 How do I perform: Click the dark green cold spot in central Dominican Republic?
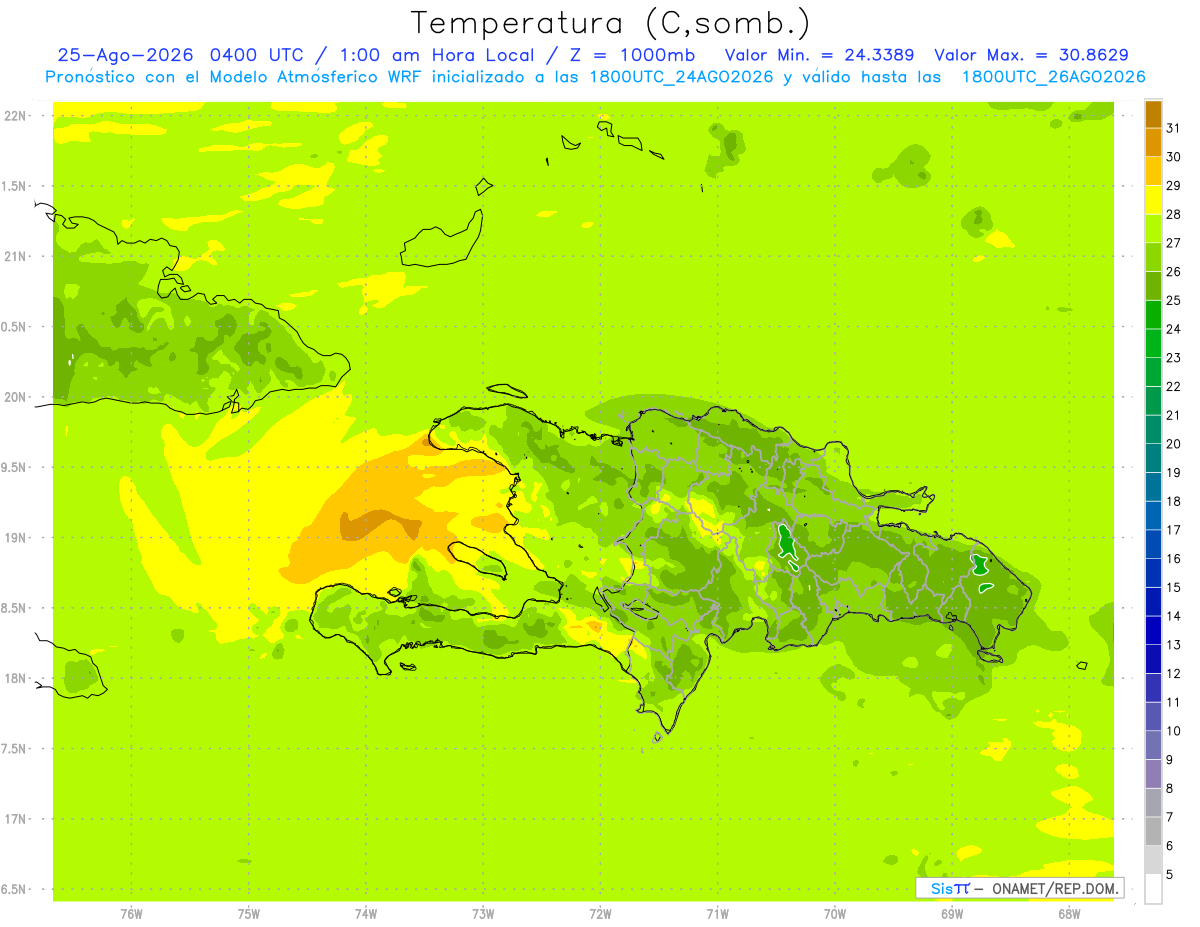click(x=786, y=543)
